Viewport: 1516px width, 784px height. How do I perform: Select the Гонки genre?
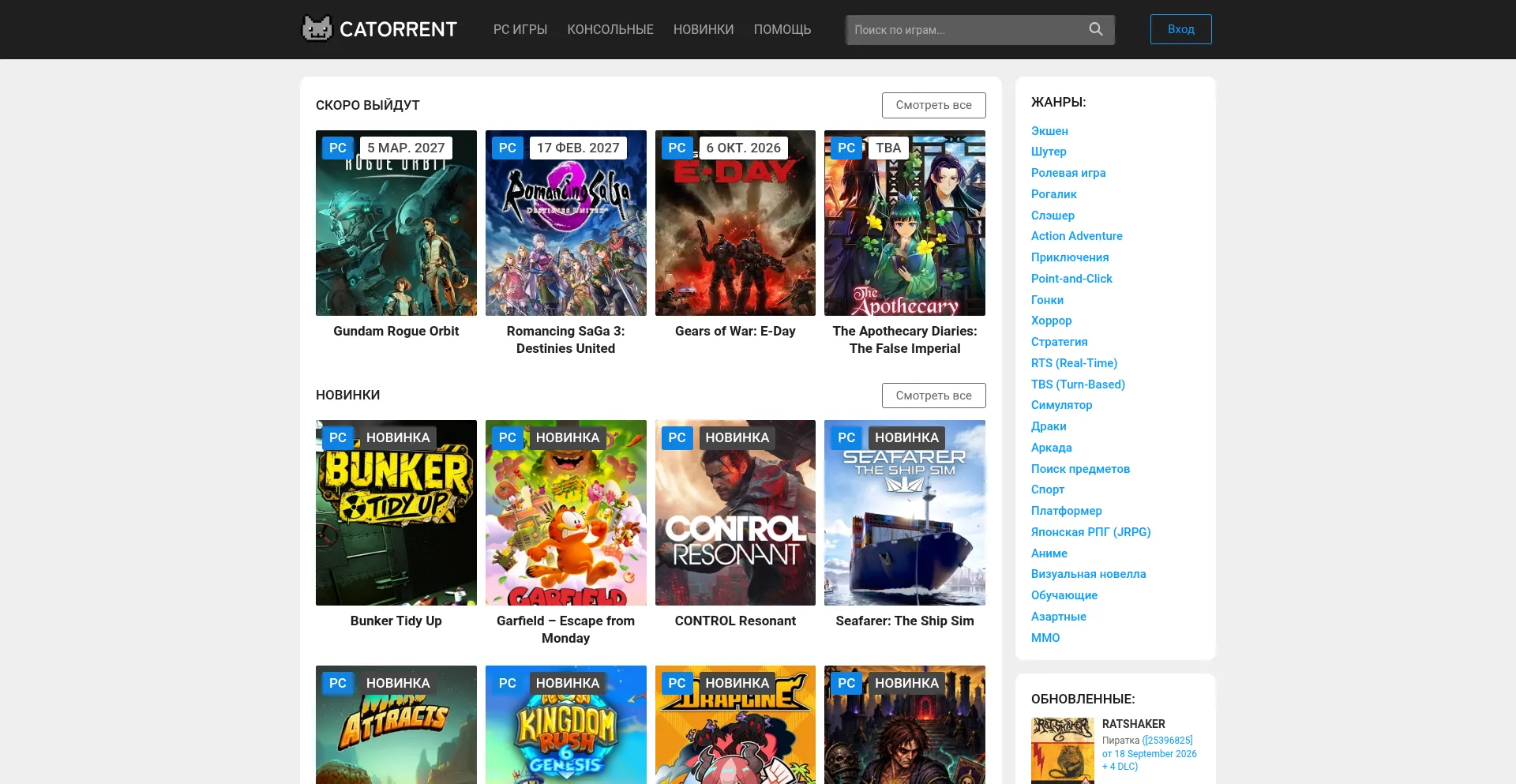pos(1047,300)
